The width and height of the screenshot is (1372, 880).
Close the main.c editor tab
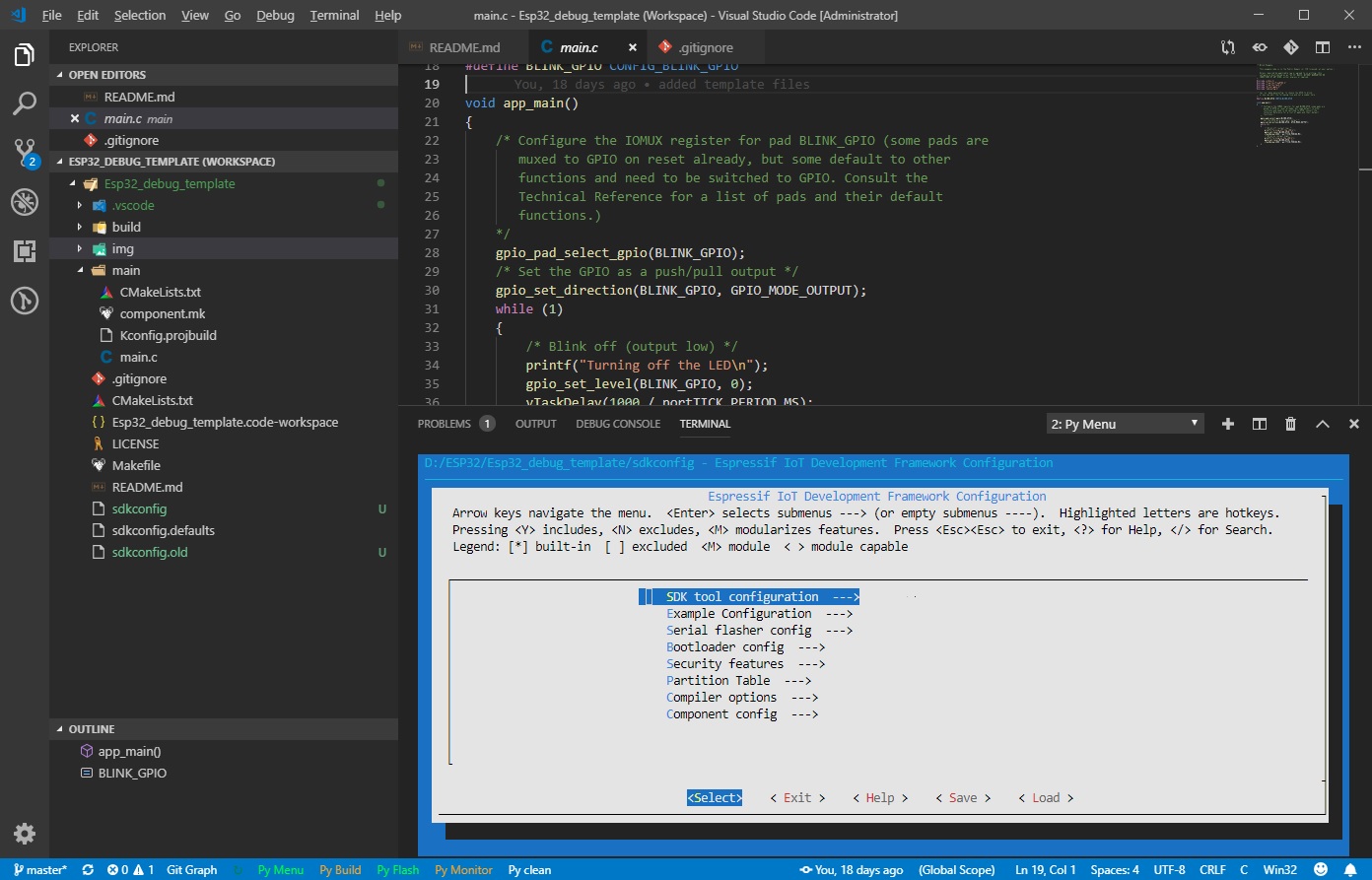tap(633, 47)
